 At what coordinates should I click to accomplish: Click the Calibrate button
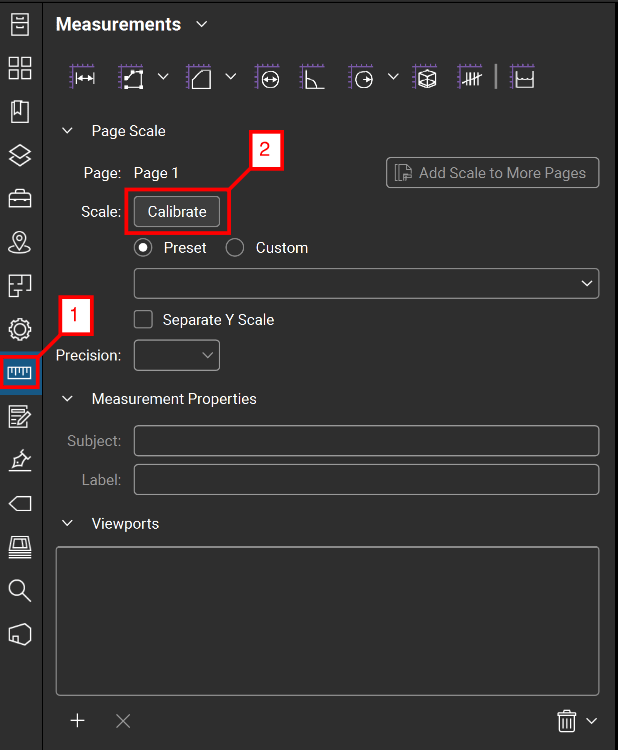(x=177, y=211)
